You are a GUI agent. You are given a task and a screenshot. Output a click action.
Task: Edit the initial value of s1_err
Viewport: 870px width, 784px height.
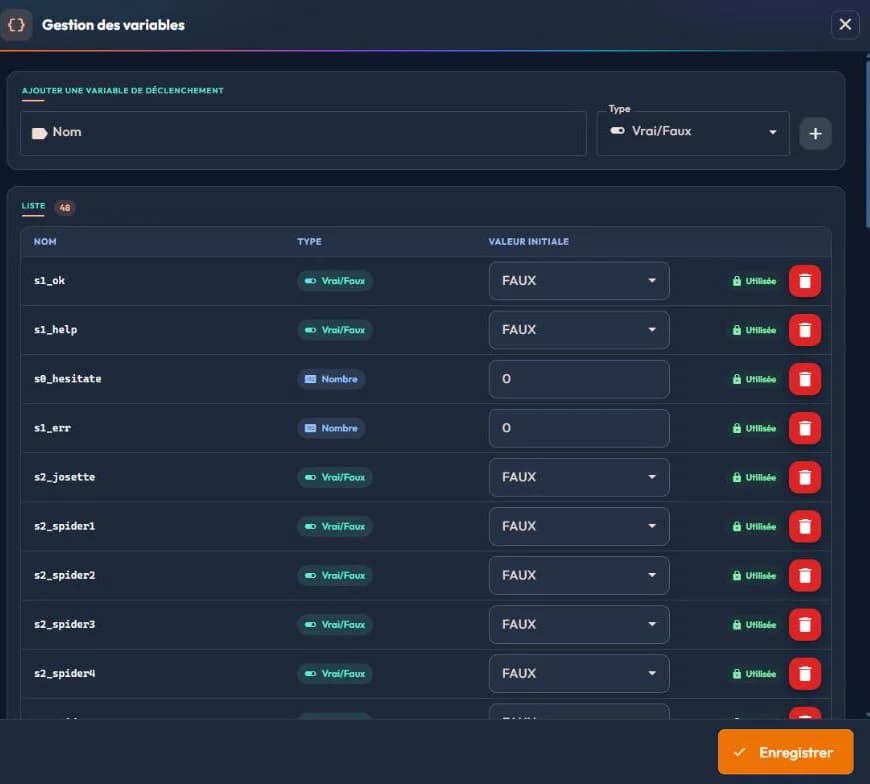click(x=579, y=428)
